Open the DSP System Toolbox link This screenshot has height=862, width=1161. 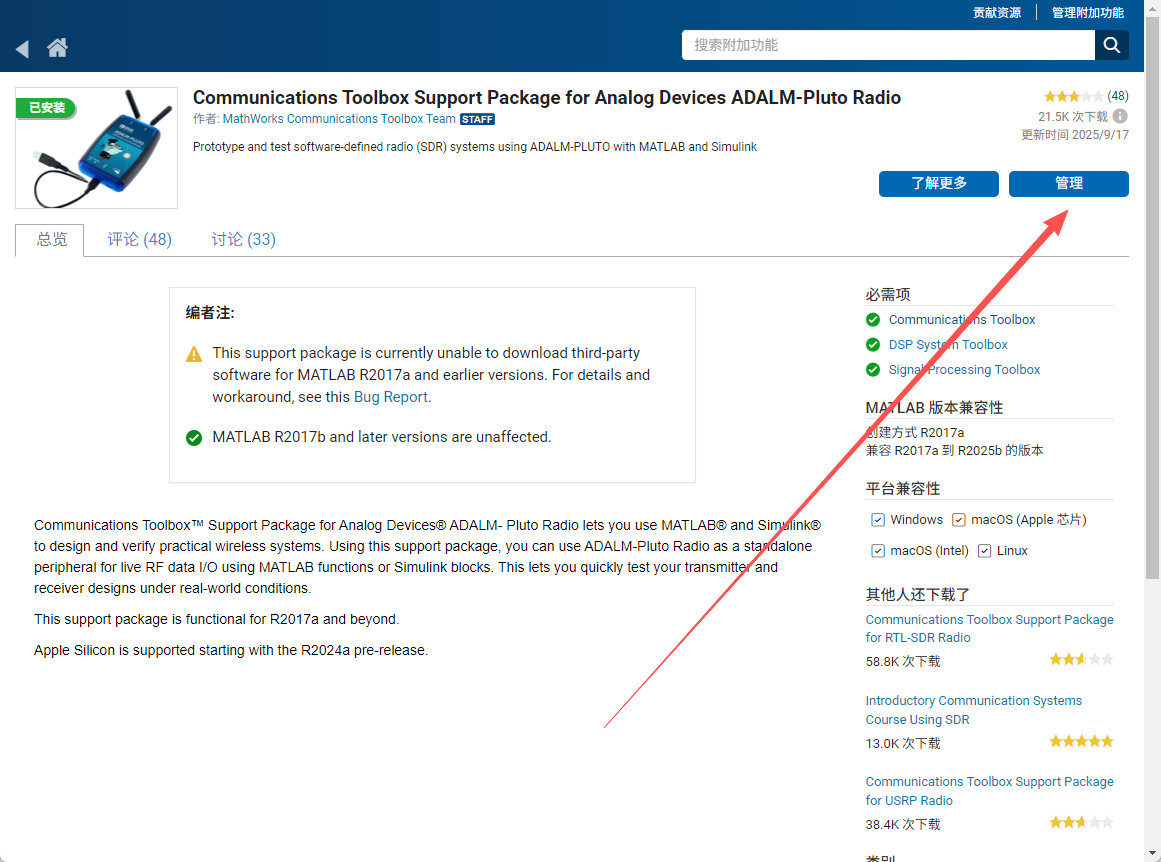(948, 345)
